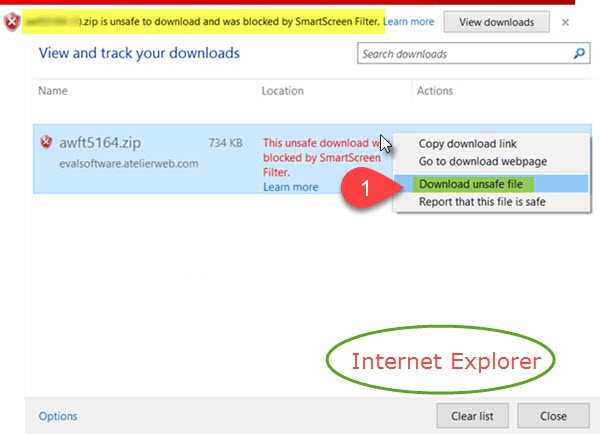The height and width of the screenshot is (434, 600).
Task: Open Learn more link under the SmartScreen warning
Action: 290,187
